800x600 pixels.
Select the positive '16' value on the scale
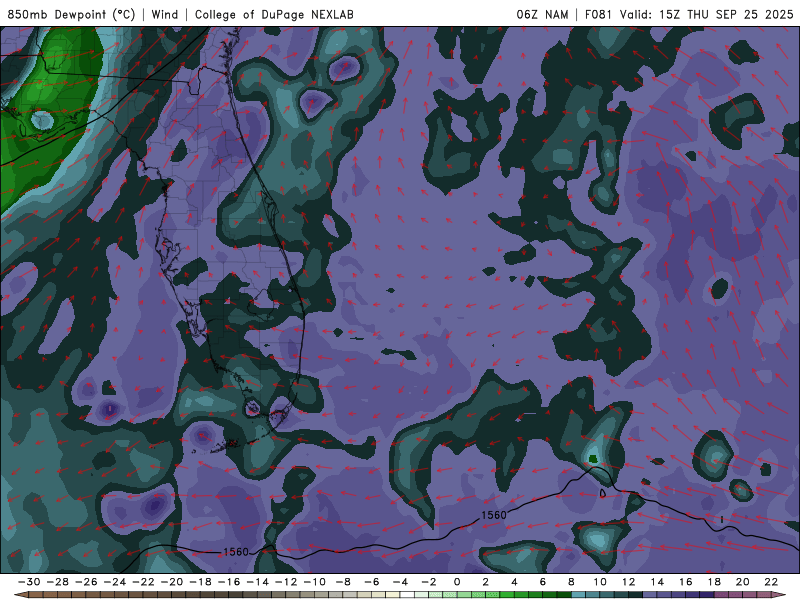[686, 582]
